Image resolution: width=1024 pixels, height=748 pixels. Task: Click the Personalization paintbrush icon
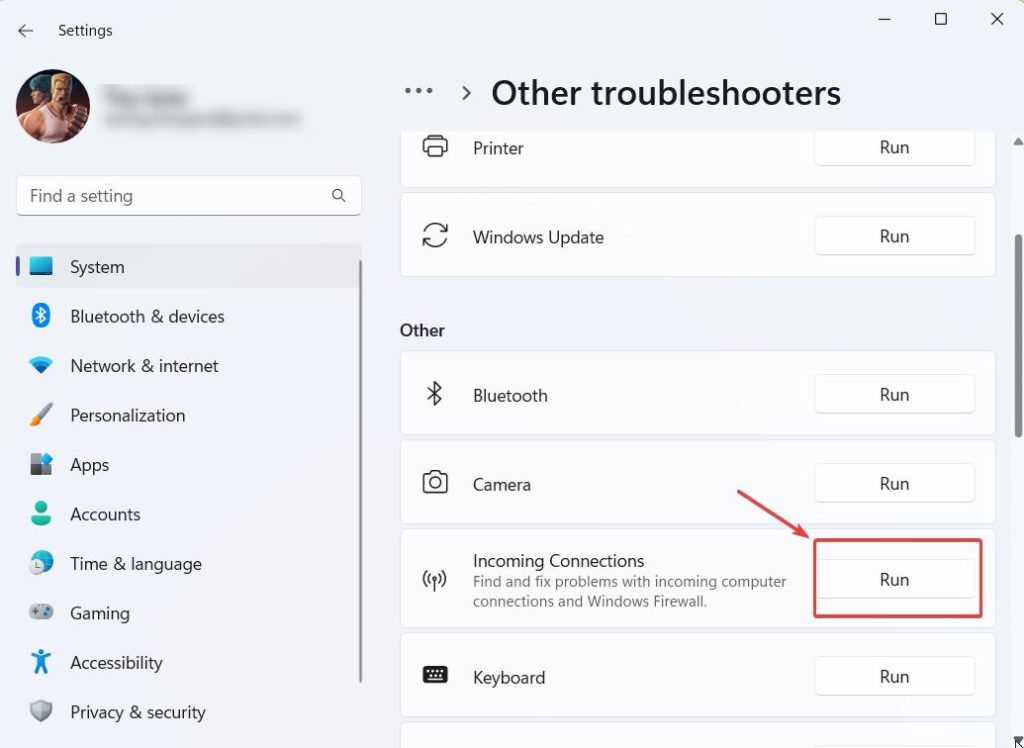pos(41,415)
